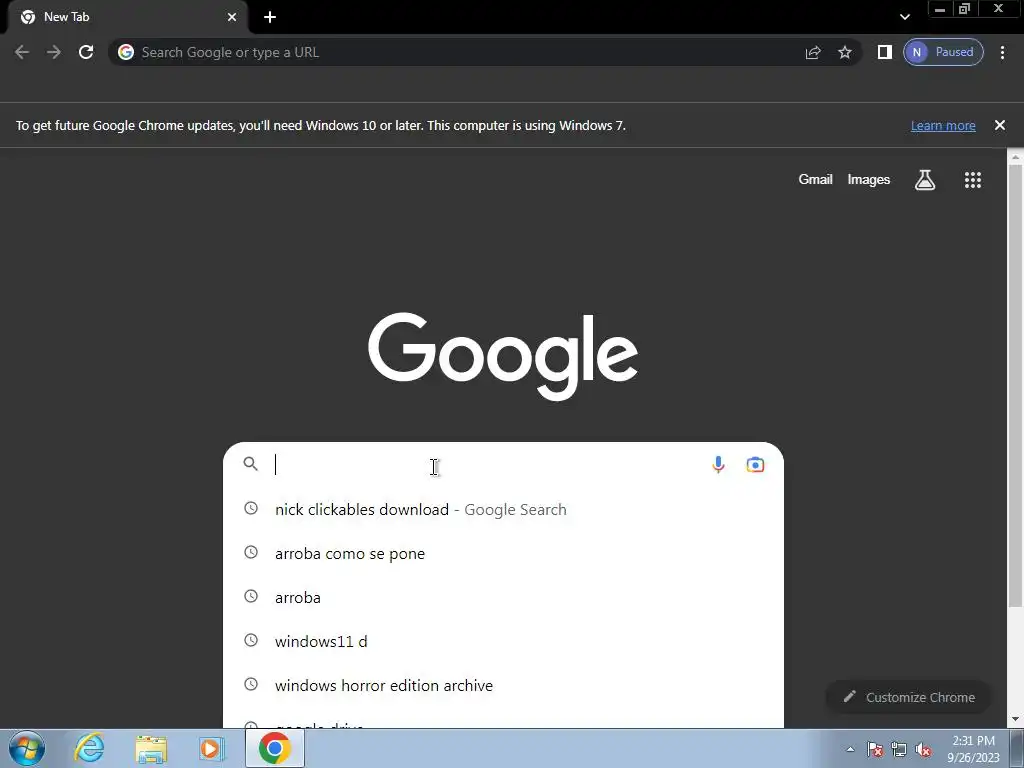Click the forward navigation arrow
Image resolution: width=1024 pixels, height=768 pixels.
point(54,52)
